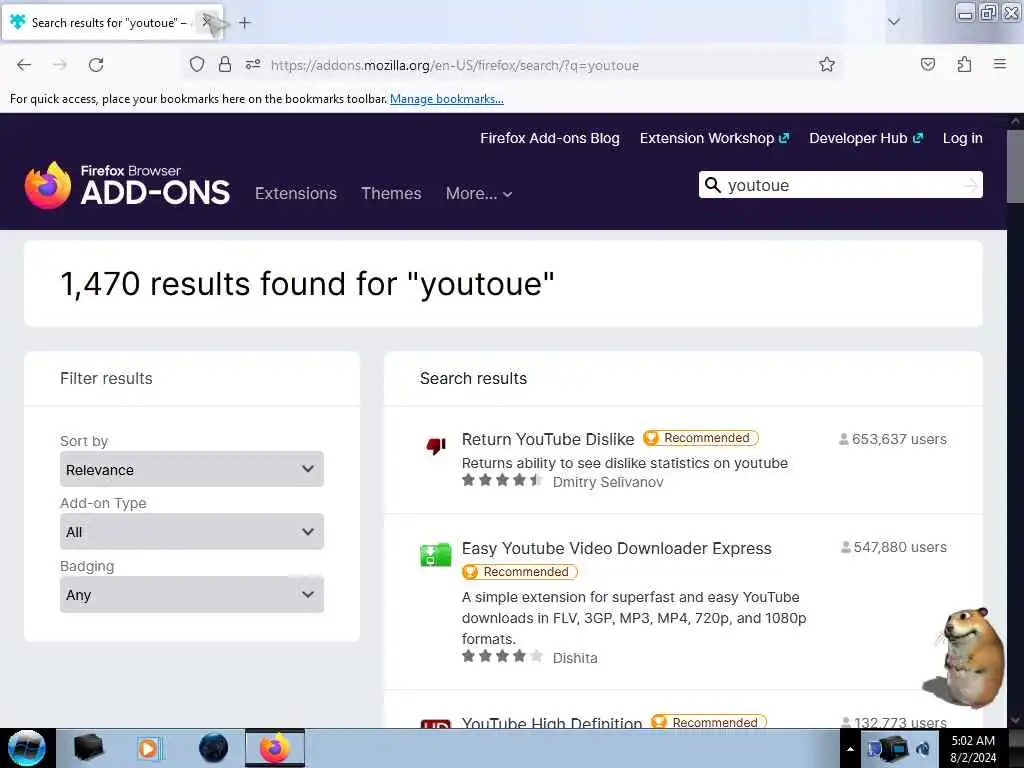
Task: Open Easy Youtube Video Downloader Express result
Action: point(616,548)
